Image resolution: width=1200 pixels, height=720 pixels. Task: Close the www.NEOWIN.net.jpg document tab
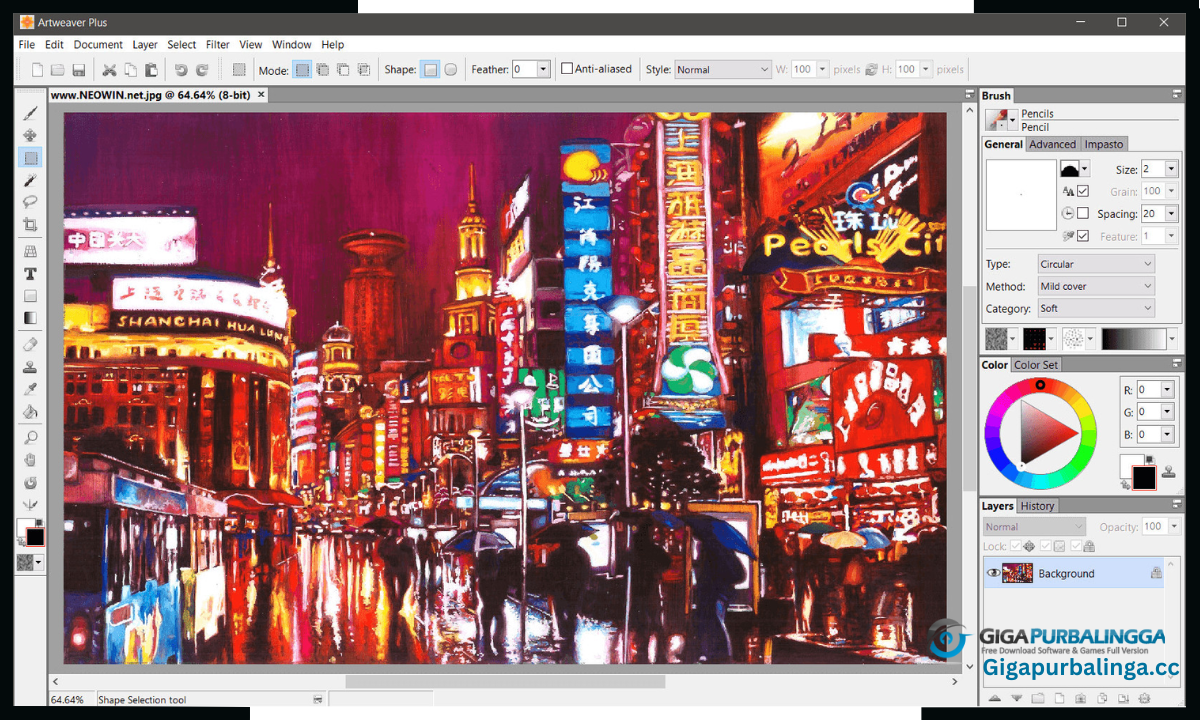[x=261, y=95]
